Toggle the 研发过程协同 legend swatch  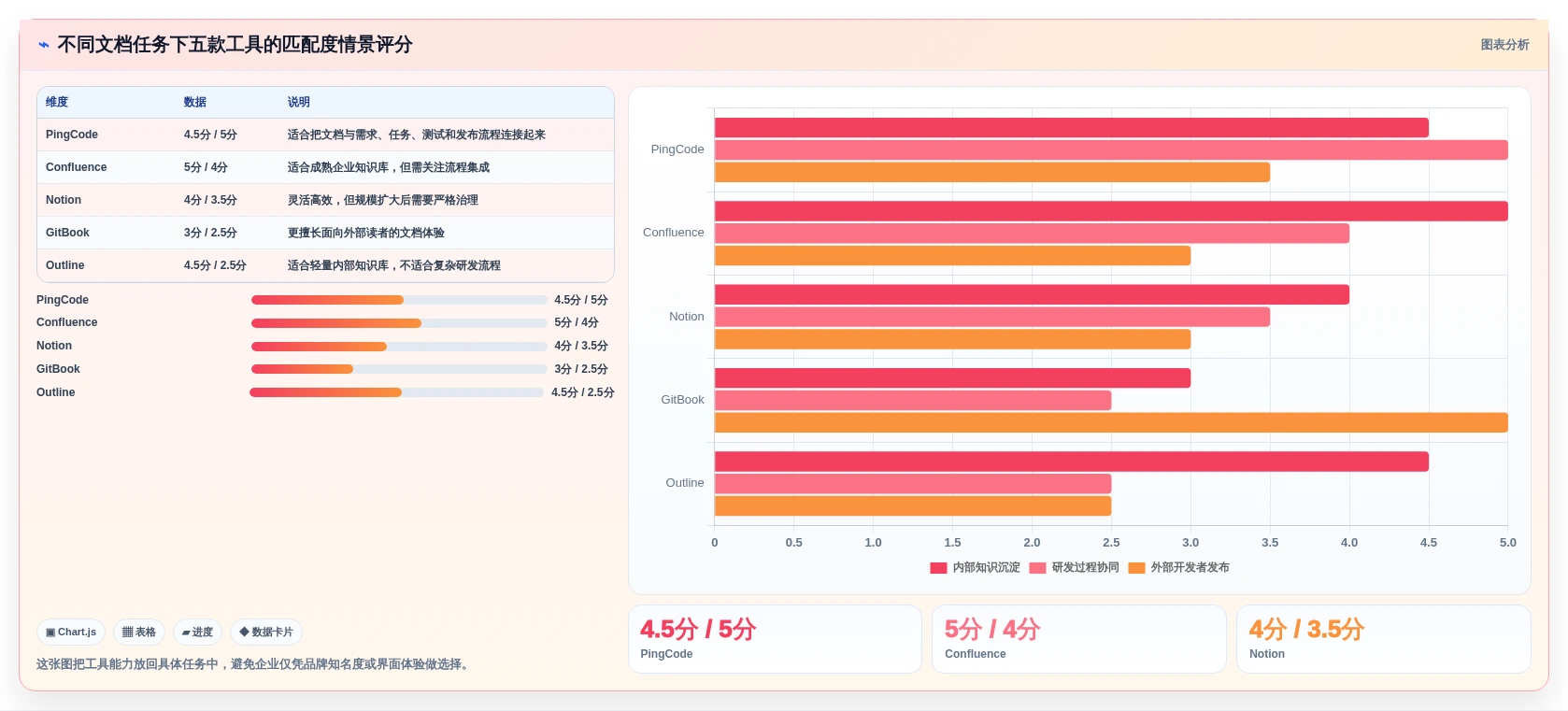1037,568
